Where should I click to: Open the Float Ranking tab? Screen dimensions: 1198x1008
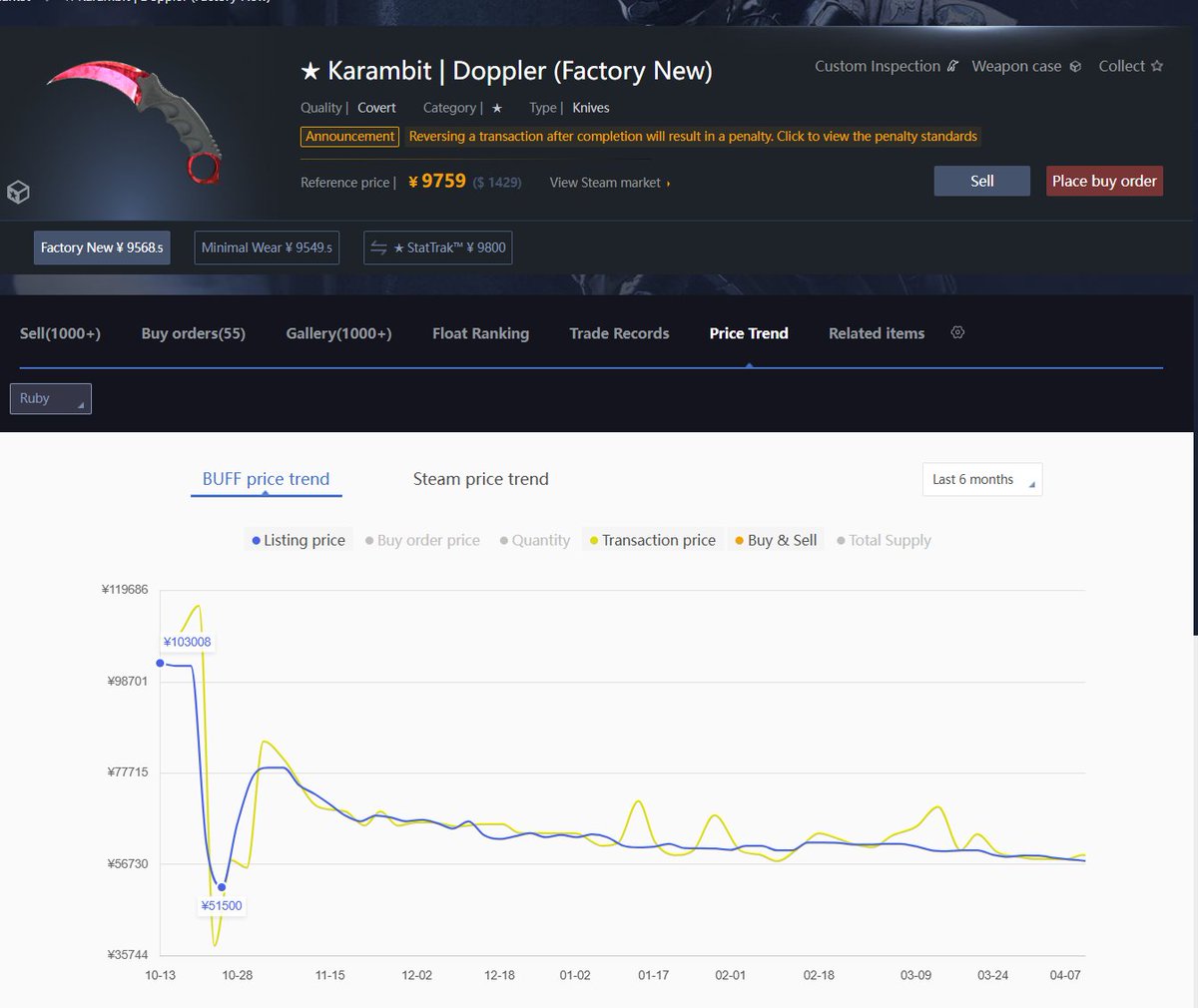coord(480,333)
